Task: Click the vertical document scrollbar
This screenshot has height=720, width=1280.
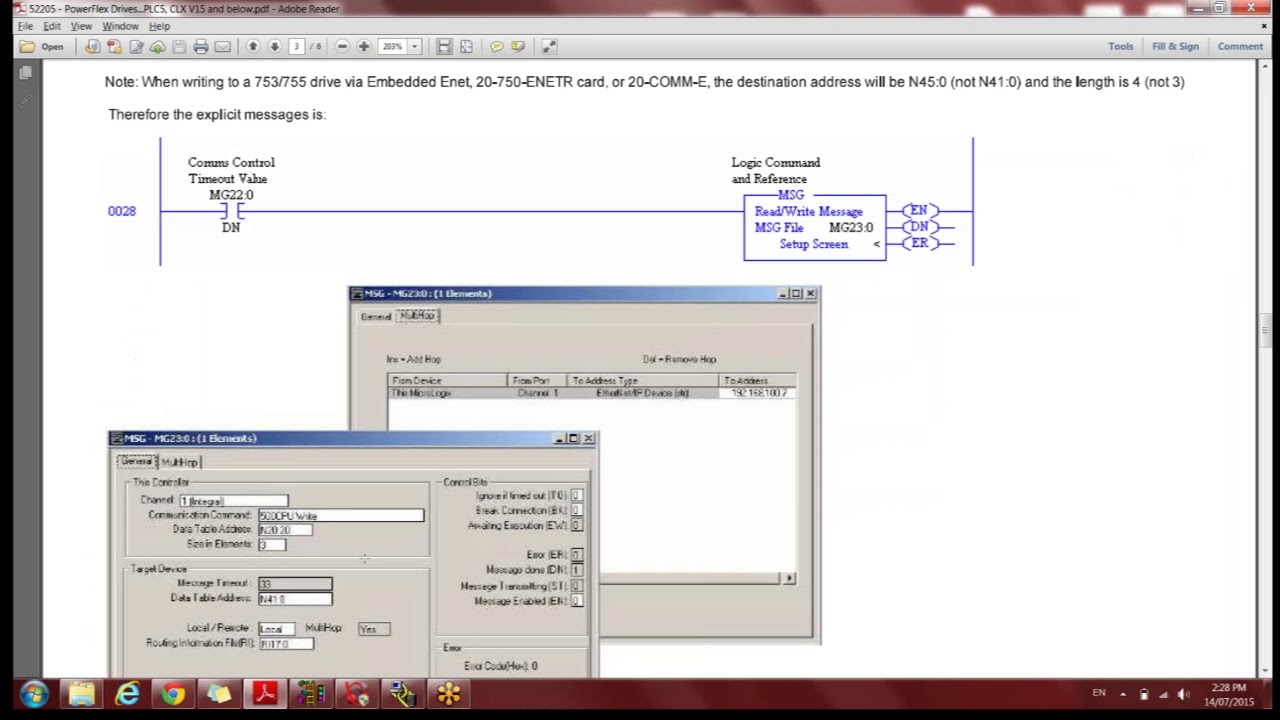Action: tap(1263, 370)
